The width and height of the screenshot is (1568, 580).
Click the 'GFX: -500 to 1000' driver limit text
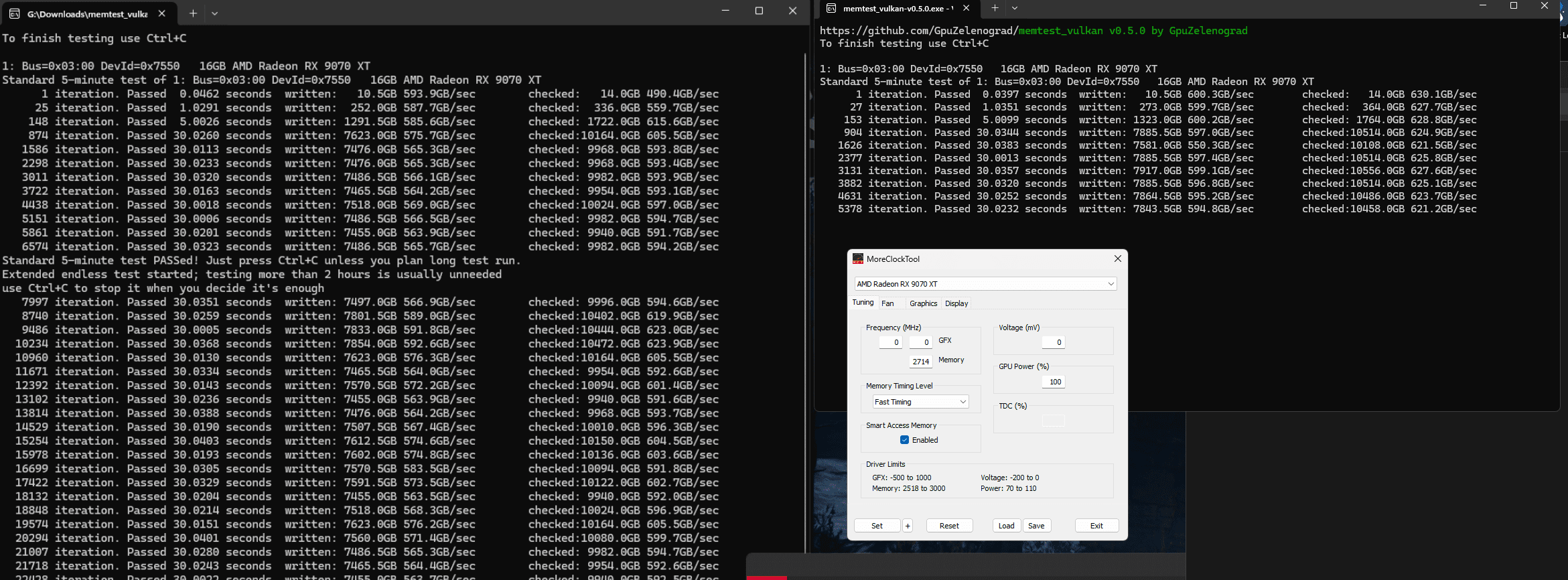click(902, 478)
